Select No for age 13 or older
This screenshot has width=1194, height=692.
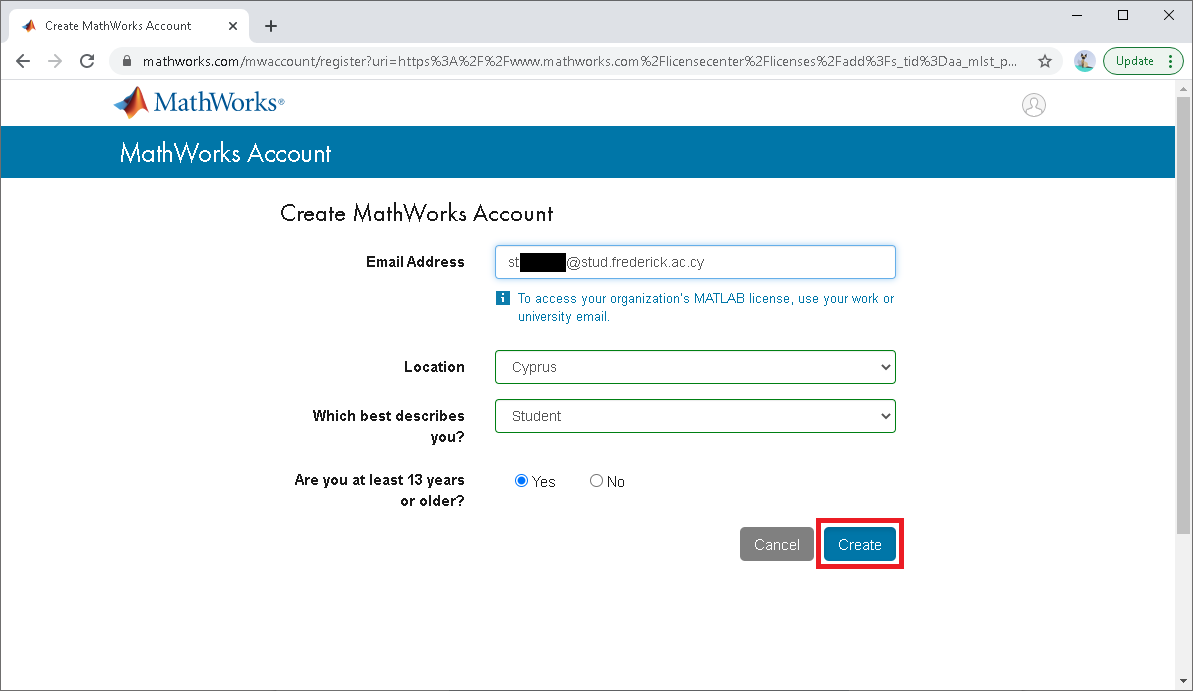pyautogui.click(x=597, y=481)
